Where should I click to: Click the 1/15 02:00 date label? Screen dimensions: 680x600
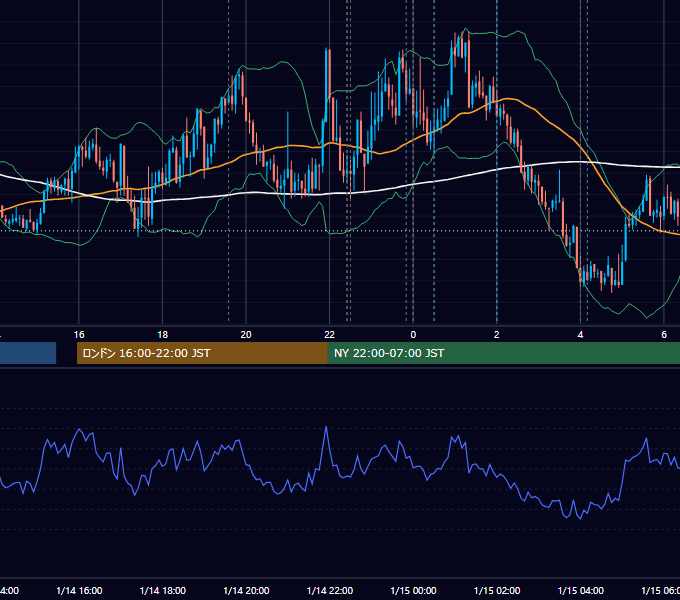tap(497, 591)
